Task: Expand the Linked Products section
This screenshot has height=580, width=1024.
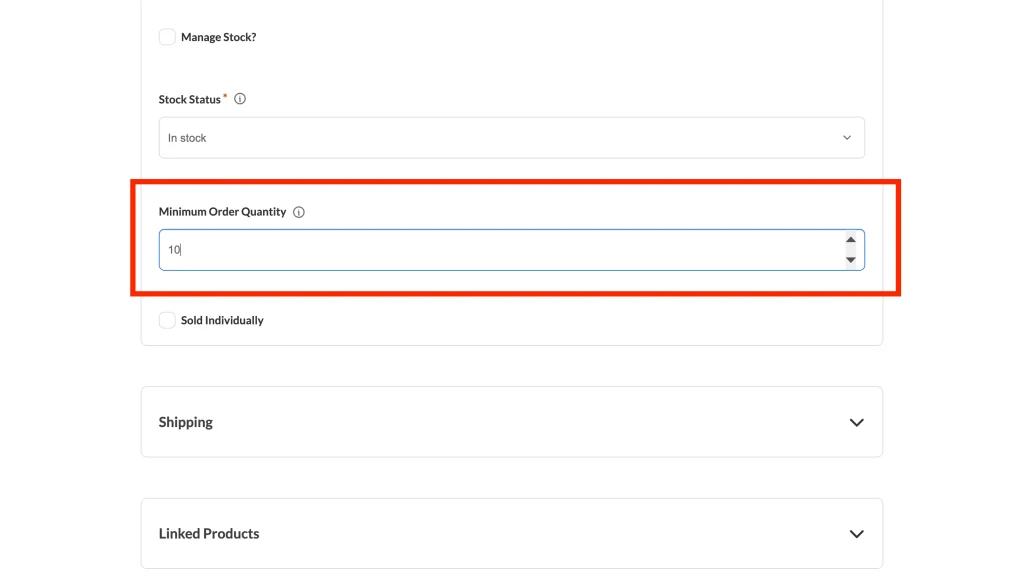Action: [511, 534]
